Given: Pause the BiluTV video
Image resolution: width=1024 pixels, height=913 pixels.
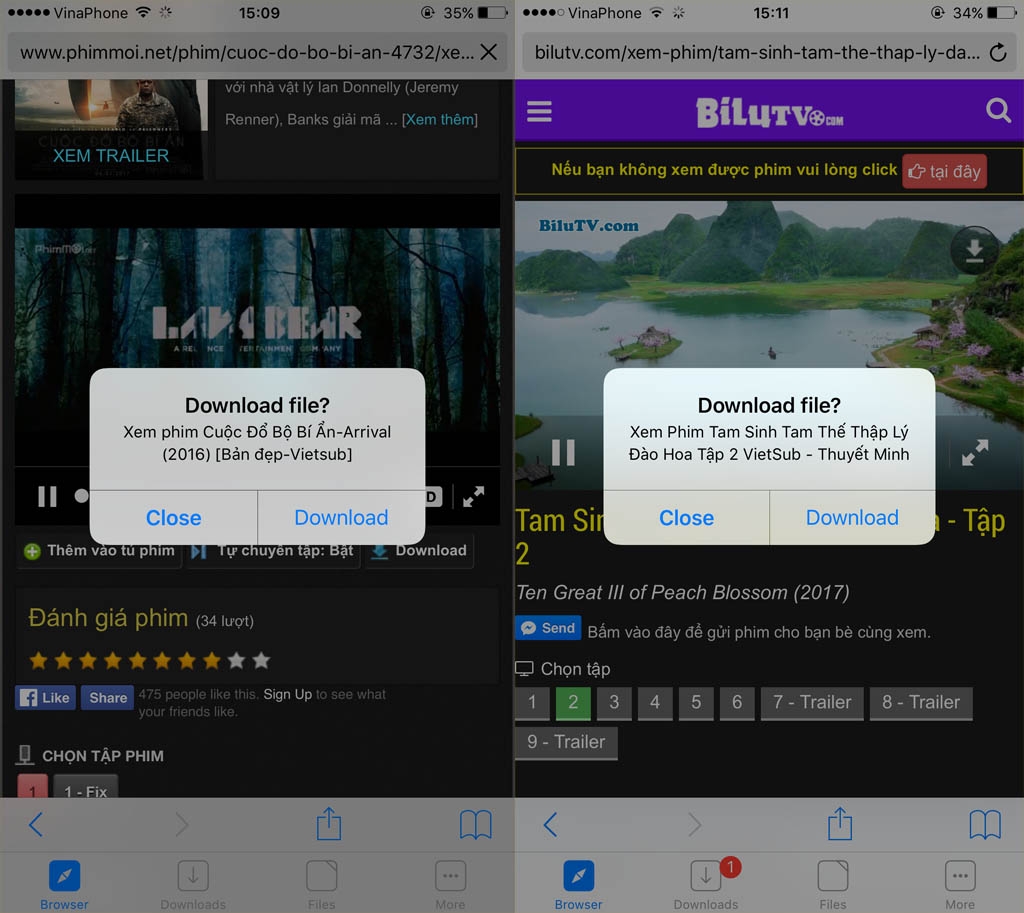Looking at the screenshot, I should [563, 452].
